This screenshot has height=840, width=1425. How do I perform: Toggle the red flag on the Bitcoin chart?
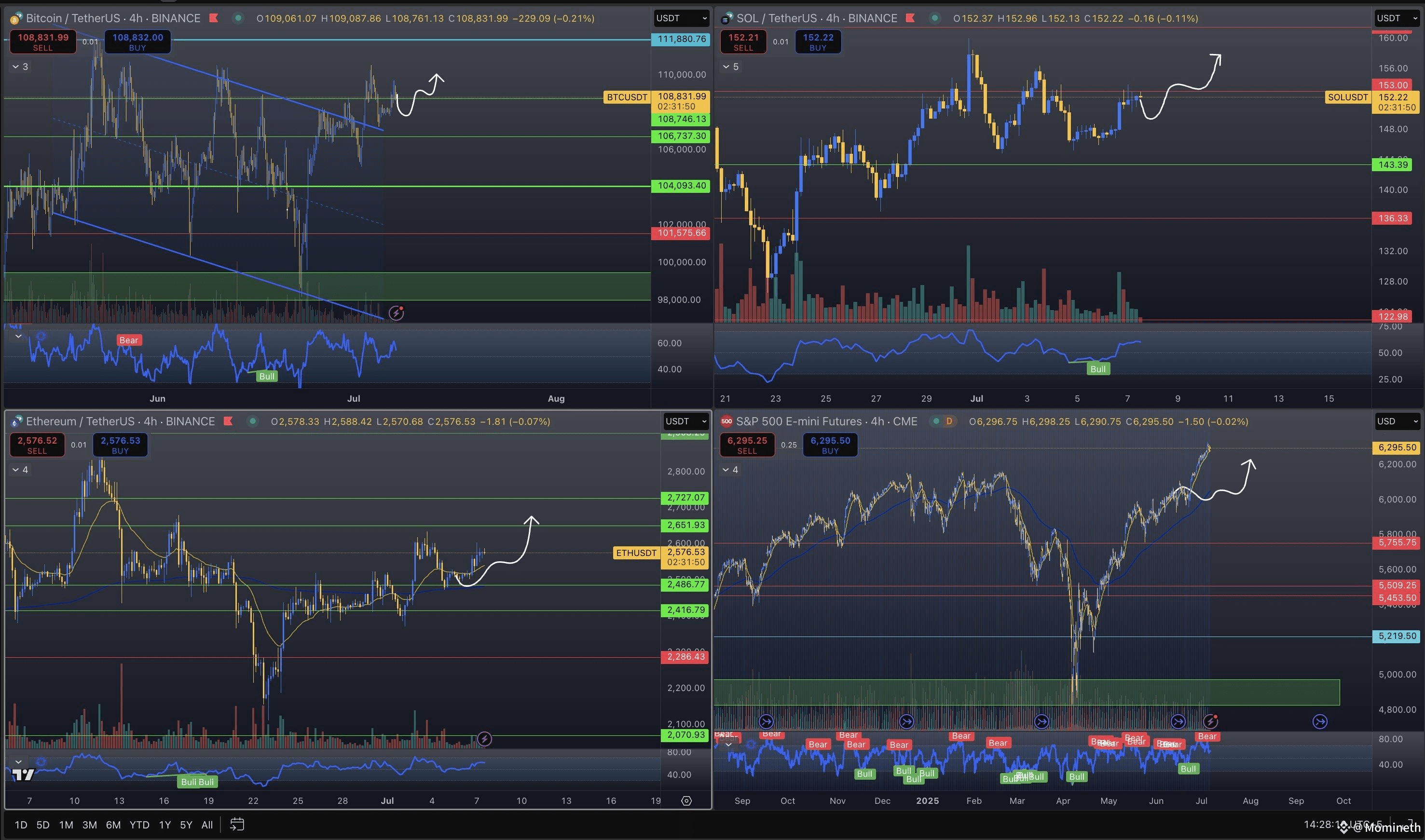pos(214,18)
